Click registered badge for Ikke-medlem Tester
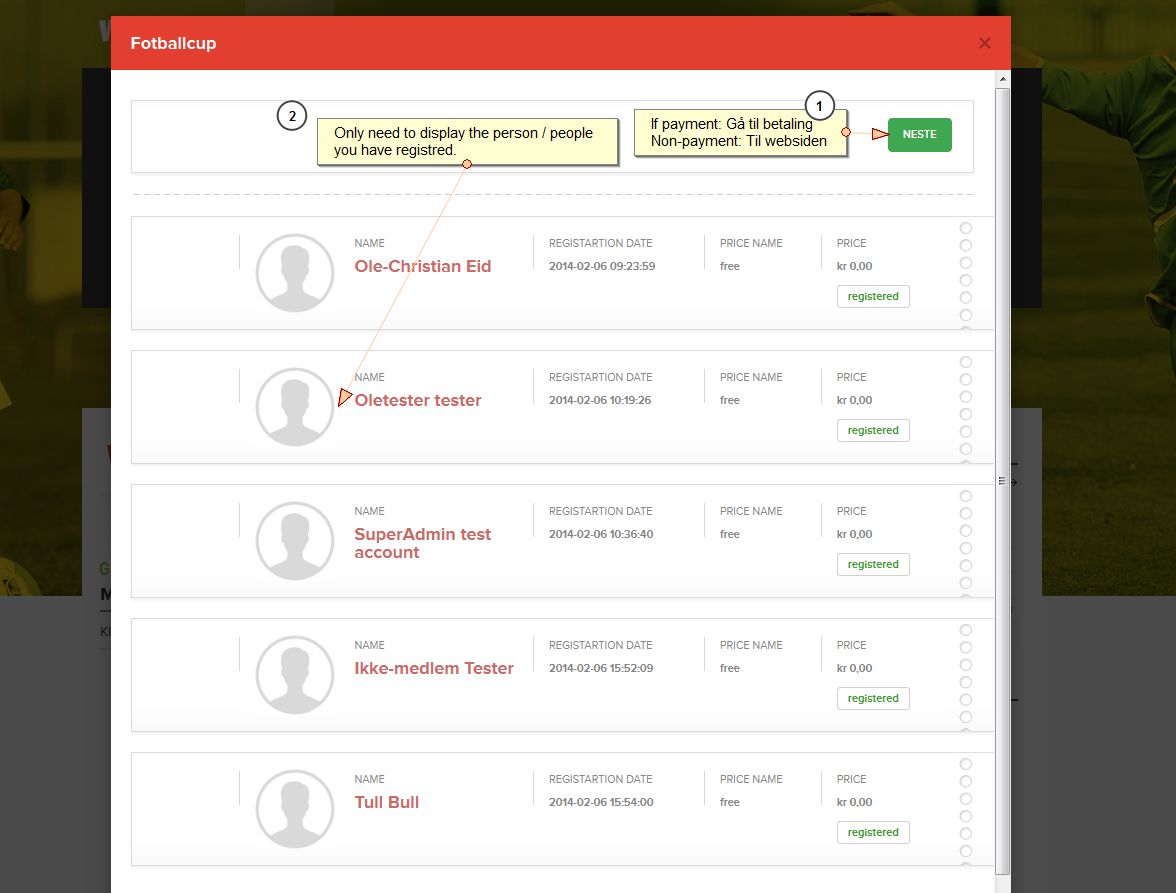The image size is (1176, 893). [x=873, y=698]
